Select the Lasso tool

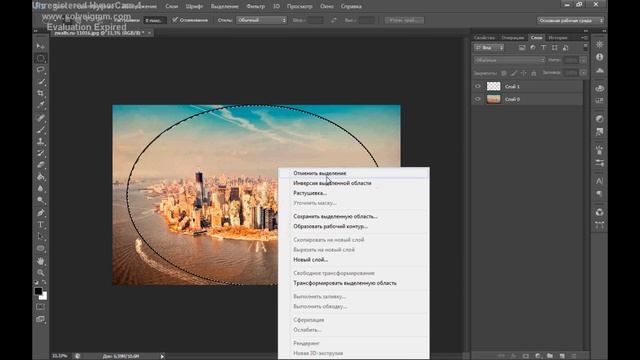(x=40, y=70)
